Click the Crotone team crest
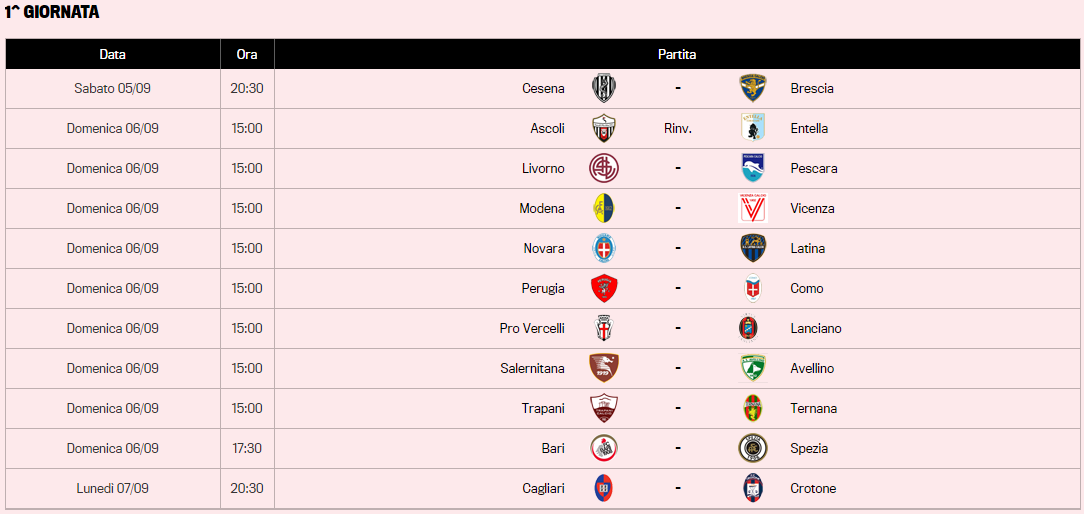This screenshot has height=514, width=1084. click(x=752, y=488)
